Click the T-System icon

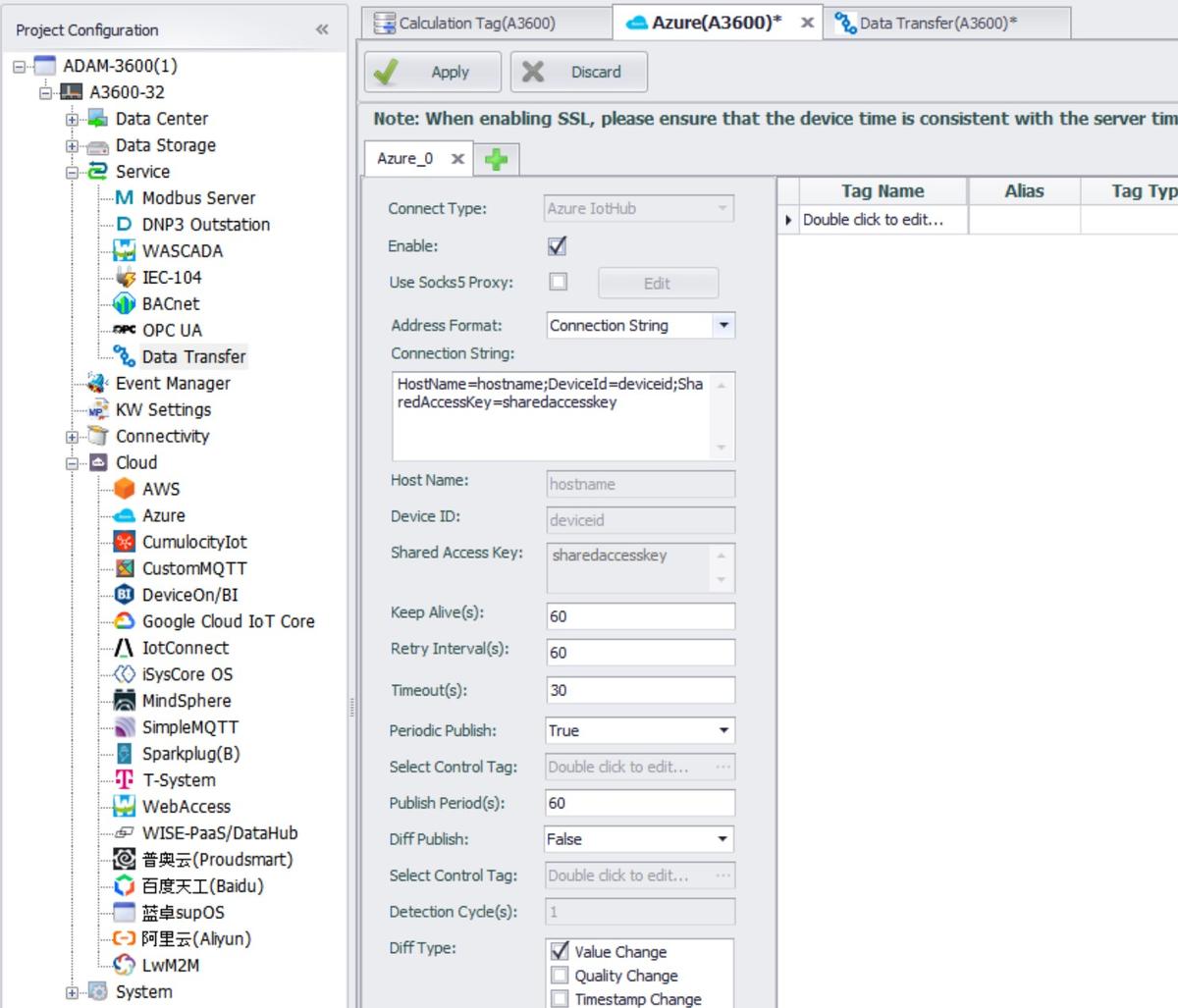coord(125,780)
